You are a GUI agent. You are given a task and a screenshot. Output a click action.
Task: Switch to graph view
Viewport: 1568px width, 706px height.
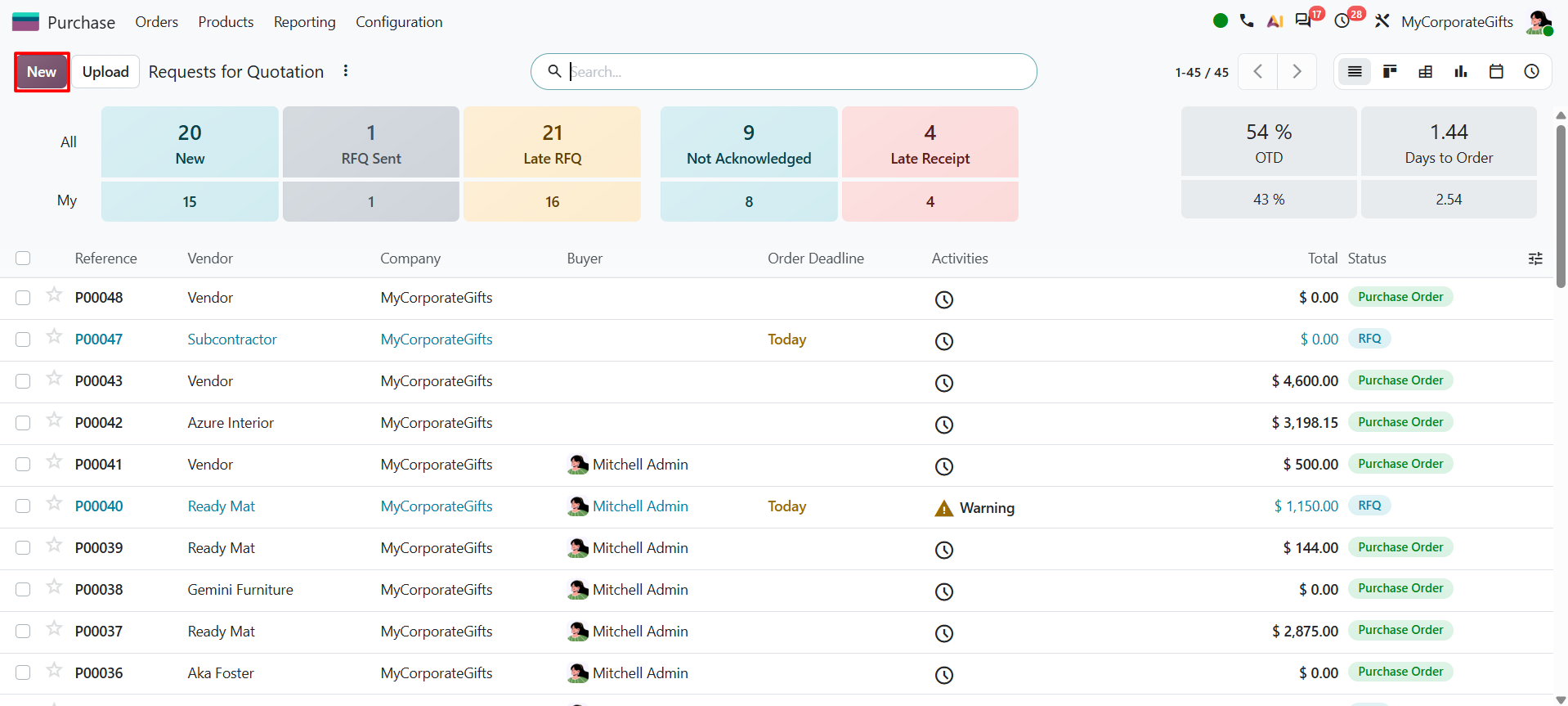(1461, 72)
